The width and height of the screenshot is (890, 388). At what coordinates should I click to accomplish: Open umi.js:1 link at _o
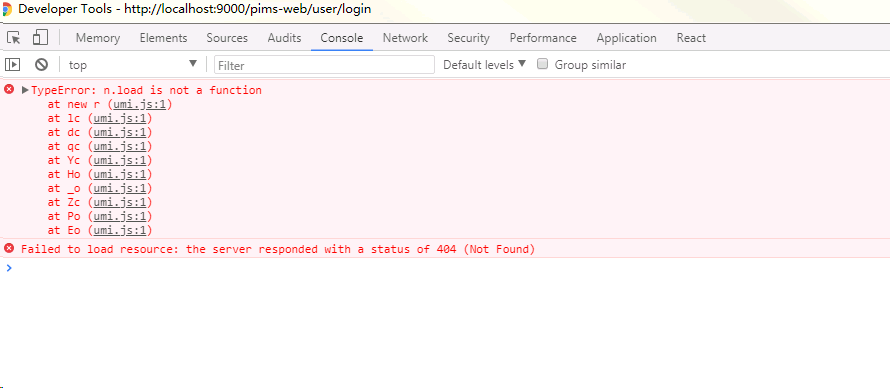[x=120, y=188]
